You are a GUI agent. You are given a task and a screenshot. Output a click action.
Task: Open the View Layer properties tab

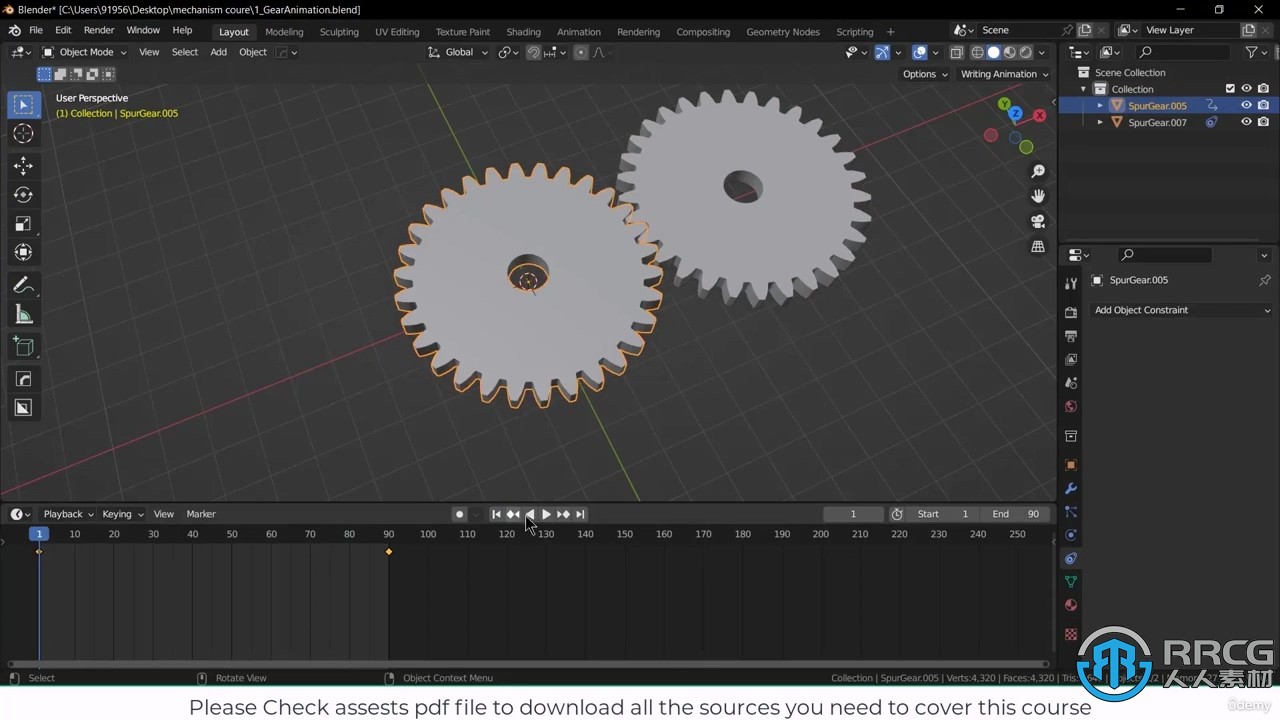pyautogui.click(x=1071, y=359)
